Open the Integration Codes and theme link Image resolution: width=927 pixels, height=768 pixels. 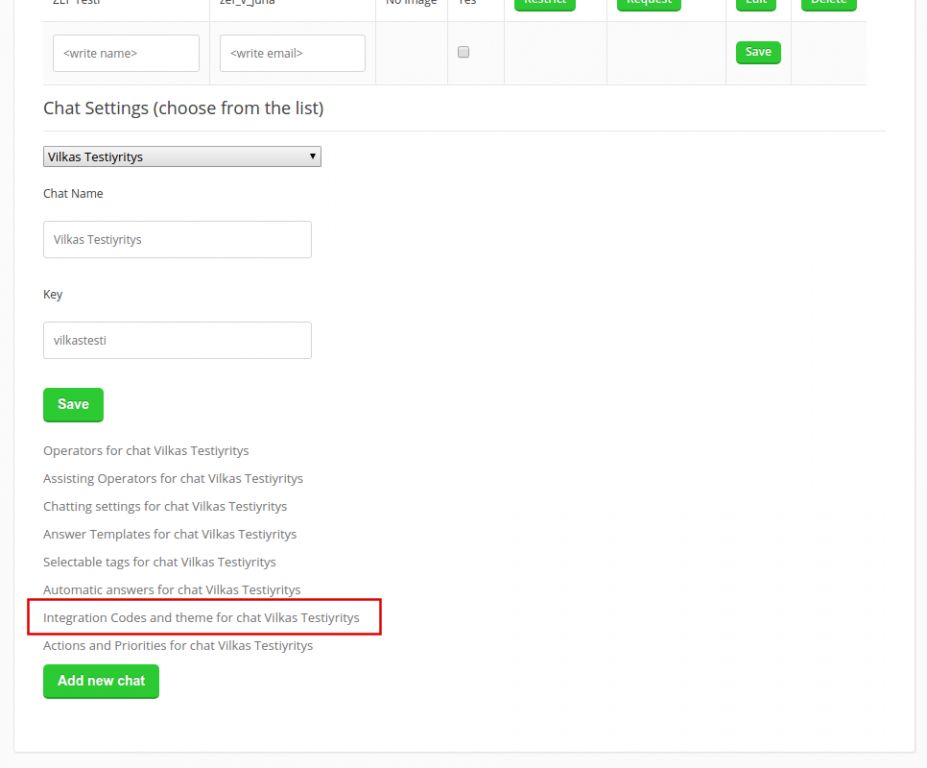(201, 617)
